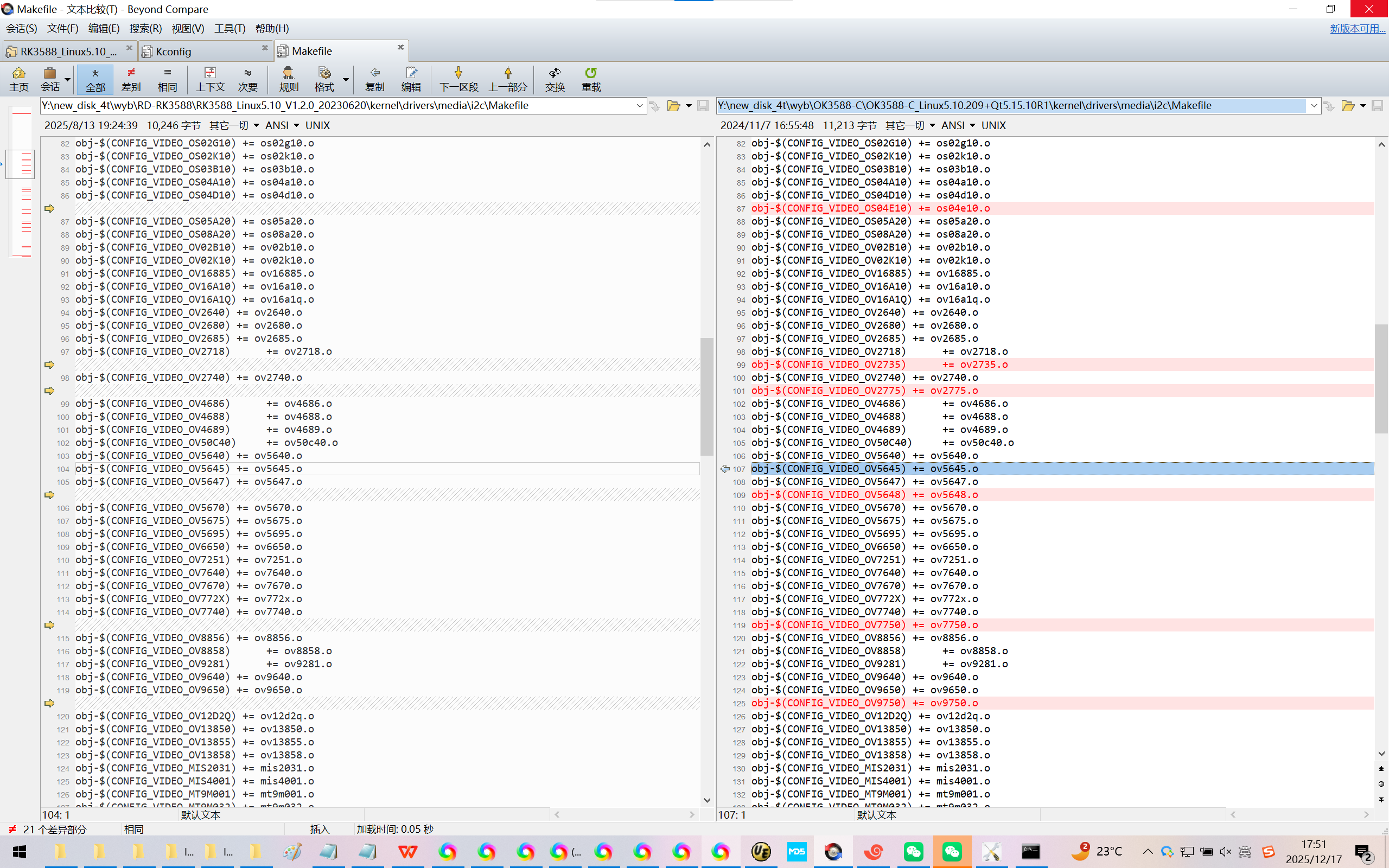Toggle Show All (全部) view filter
The image size is (1389, 868).
(x=95, y=79)
